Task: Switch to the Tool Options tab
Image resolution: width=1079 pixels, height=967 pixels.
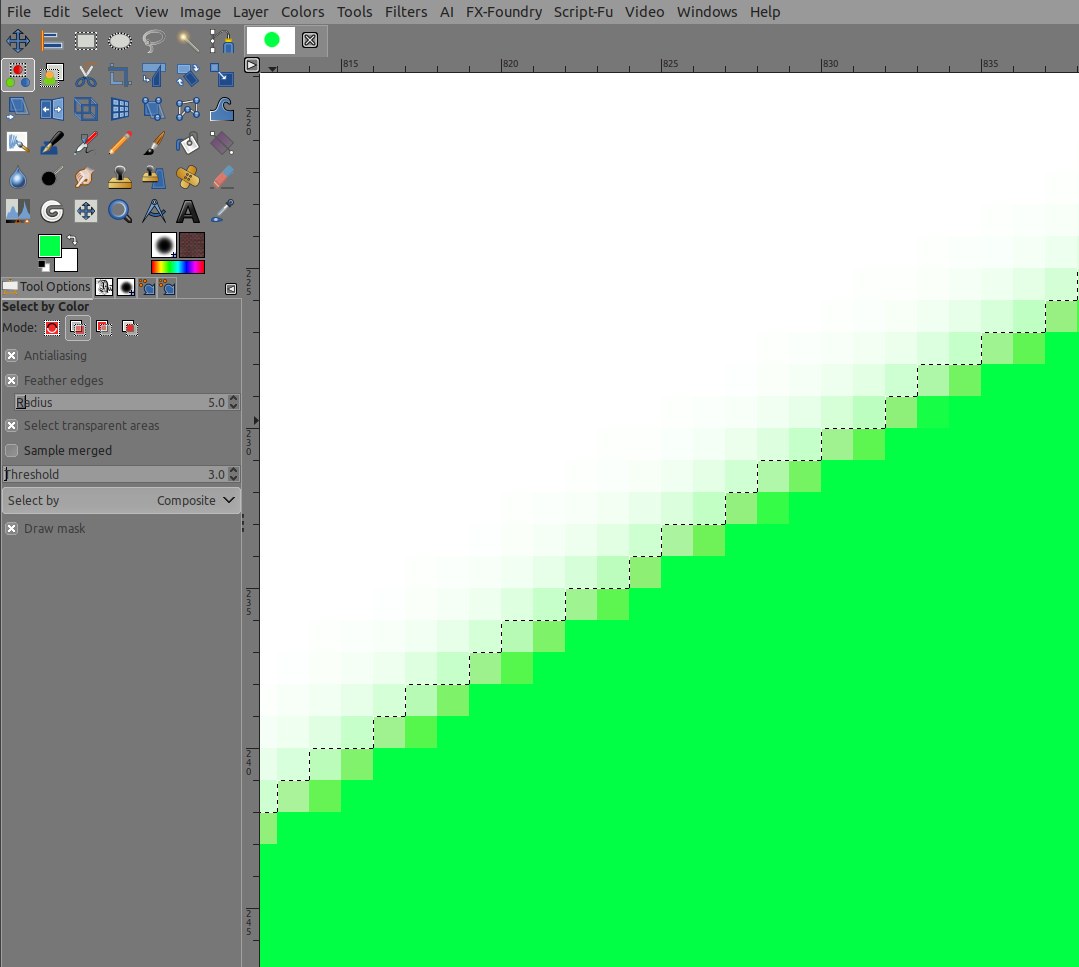Action: (x=46, y=287)
